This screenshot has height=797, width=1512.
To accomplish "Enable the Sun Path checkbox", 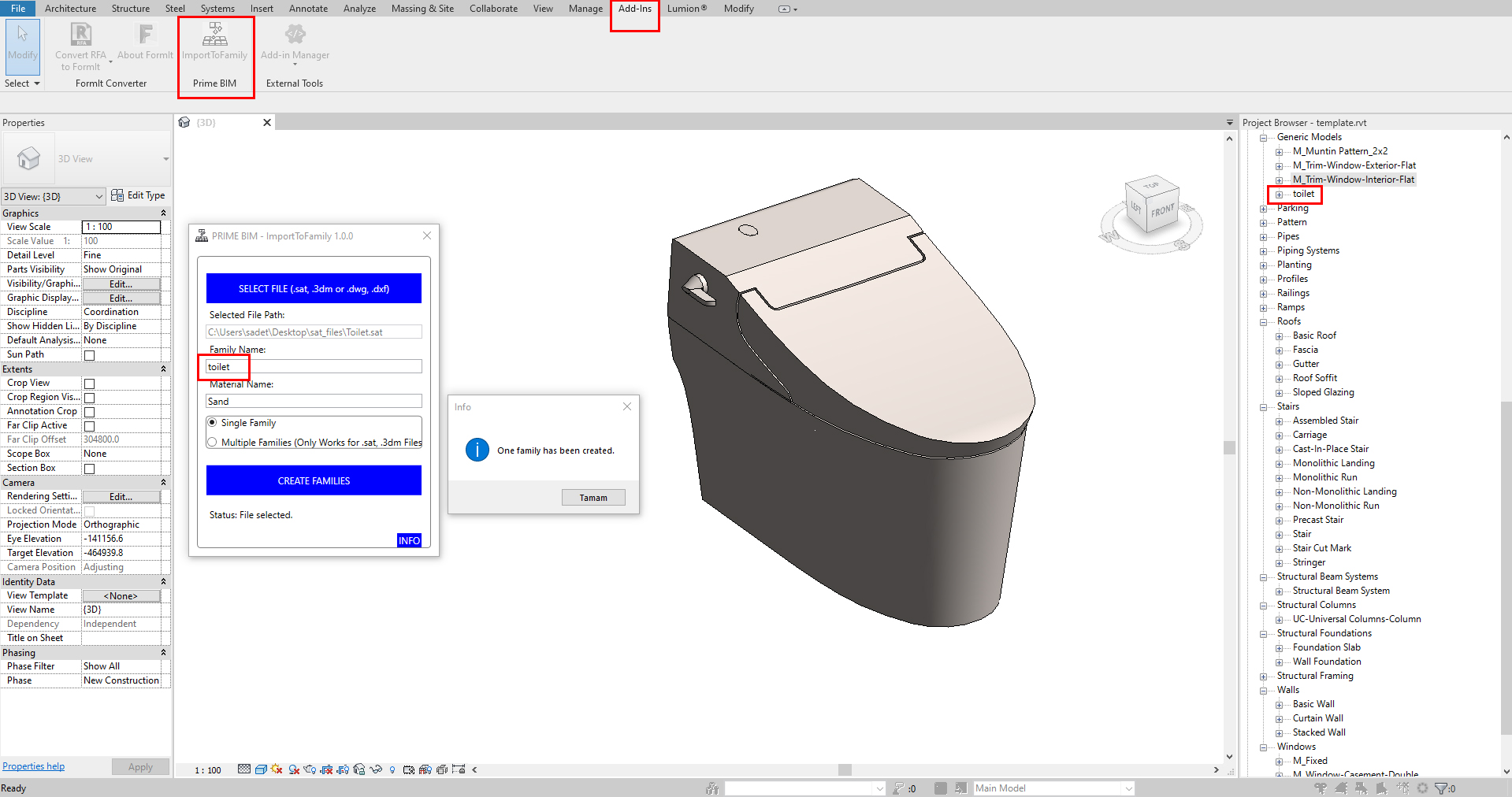I will [x=89, y=355].
